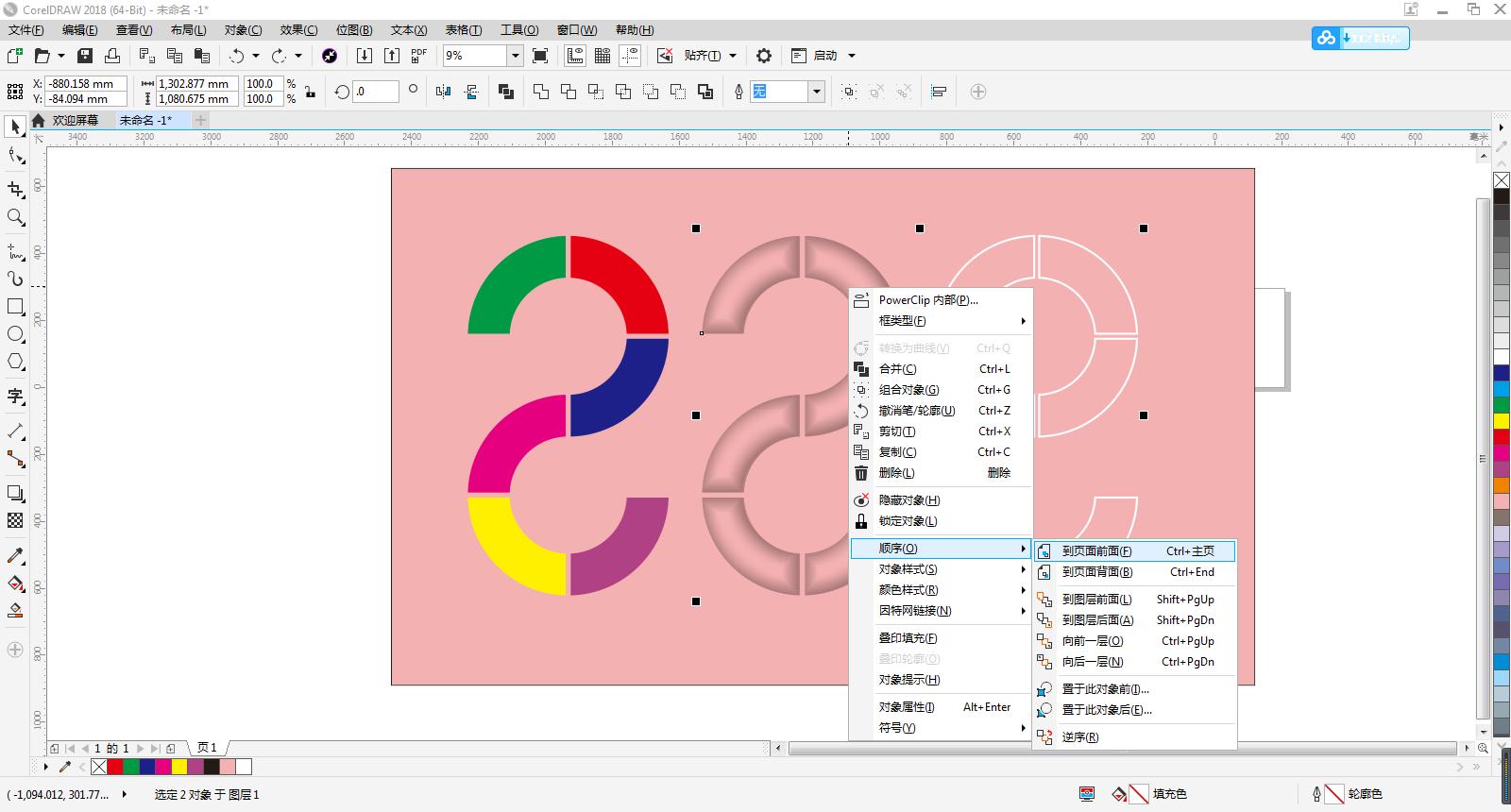Expand the 贴齐 snap-to dropdown
The width and height of the screenshot is (1511, 812).
[733, 56]
